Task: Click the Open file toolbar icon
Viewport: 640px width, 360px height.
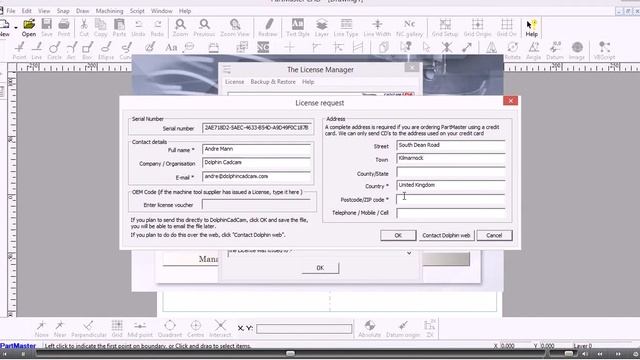Action: click(29, 27)
